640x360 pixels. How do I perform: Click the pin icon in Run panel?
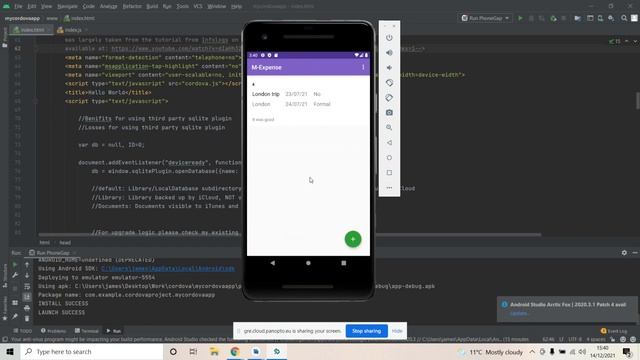(x=15, y=316)
